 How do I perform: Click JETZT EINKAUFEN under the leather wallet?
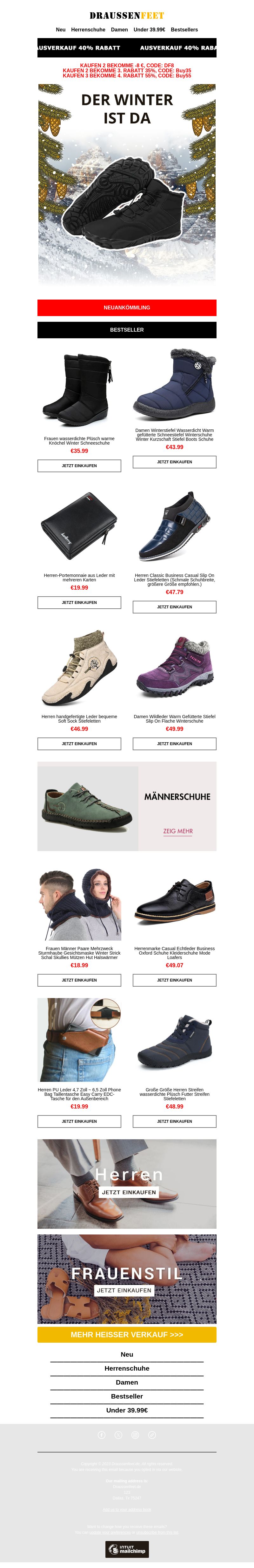point(79,603)
